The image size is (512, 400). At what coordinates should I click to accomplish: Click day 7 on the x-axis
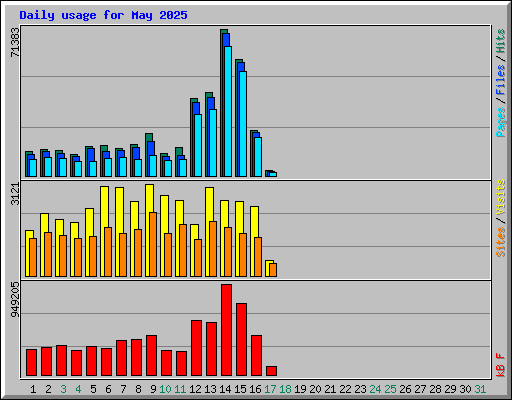[123, 389]
